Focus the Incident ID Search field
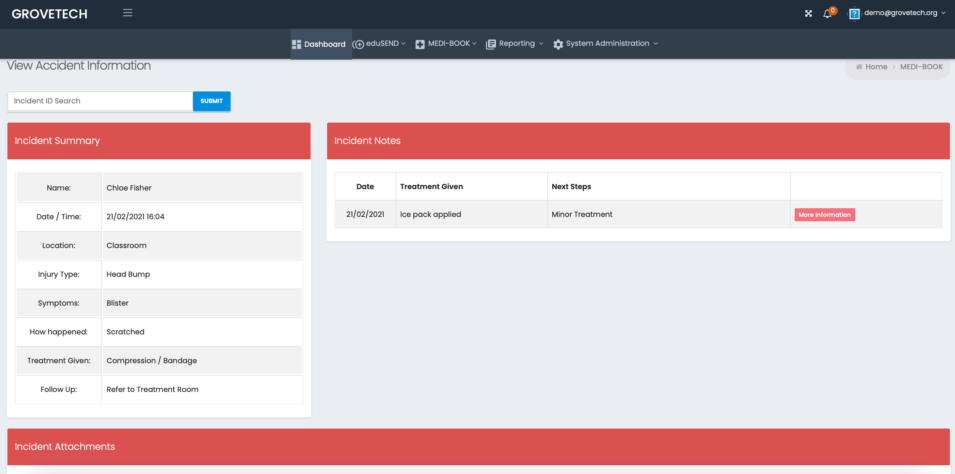This screenshot has width=955, height=474. click(x=100, y=101)
